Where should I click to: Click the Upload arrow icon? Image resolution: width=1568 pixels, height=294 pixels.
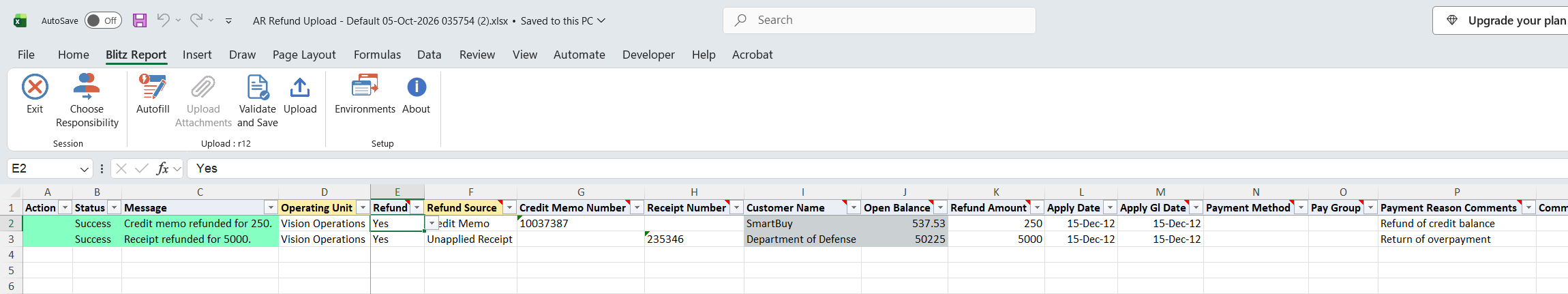pyautogui.click(x=300, y=87)
